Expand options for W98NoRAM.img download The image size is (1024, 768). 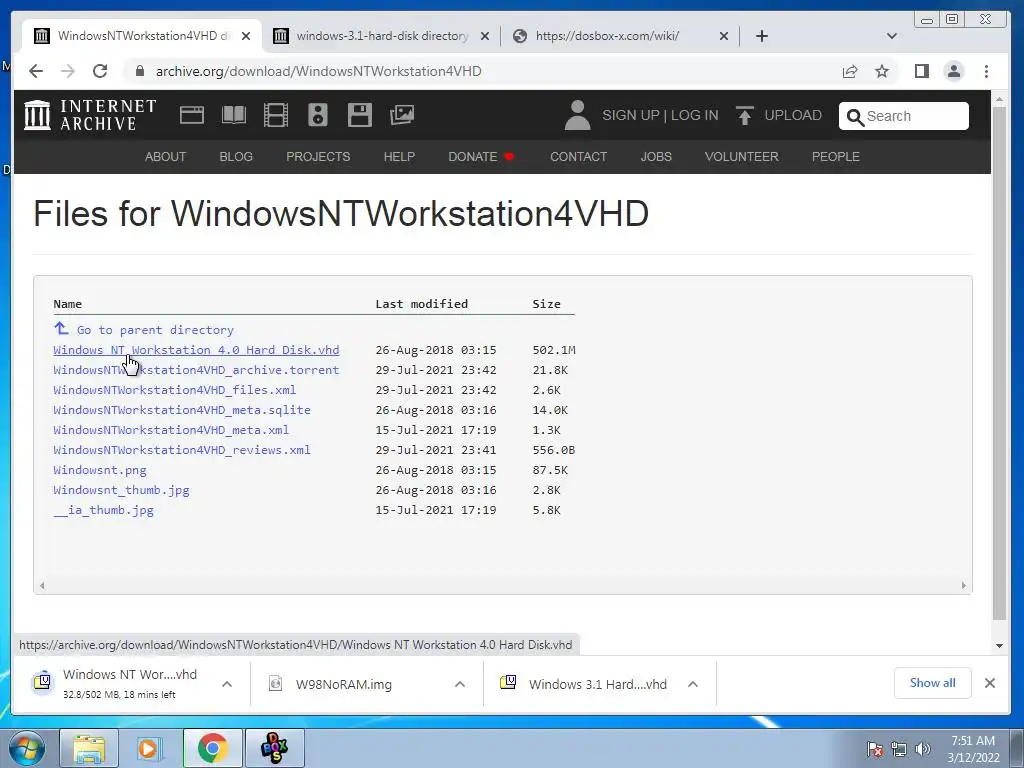(460, 684)
